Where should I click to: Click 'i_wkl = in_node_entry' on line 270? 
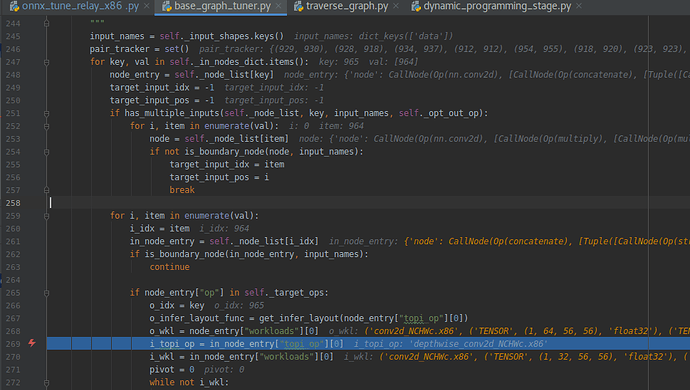242,357
